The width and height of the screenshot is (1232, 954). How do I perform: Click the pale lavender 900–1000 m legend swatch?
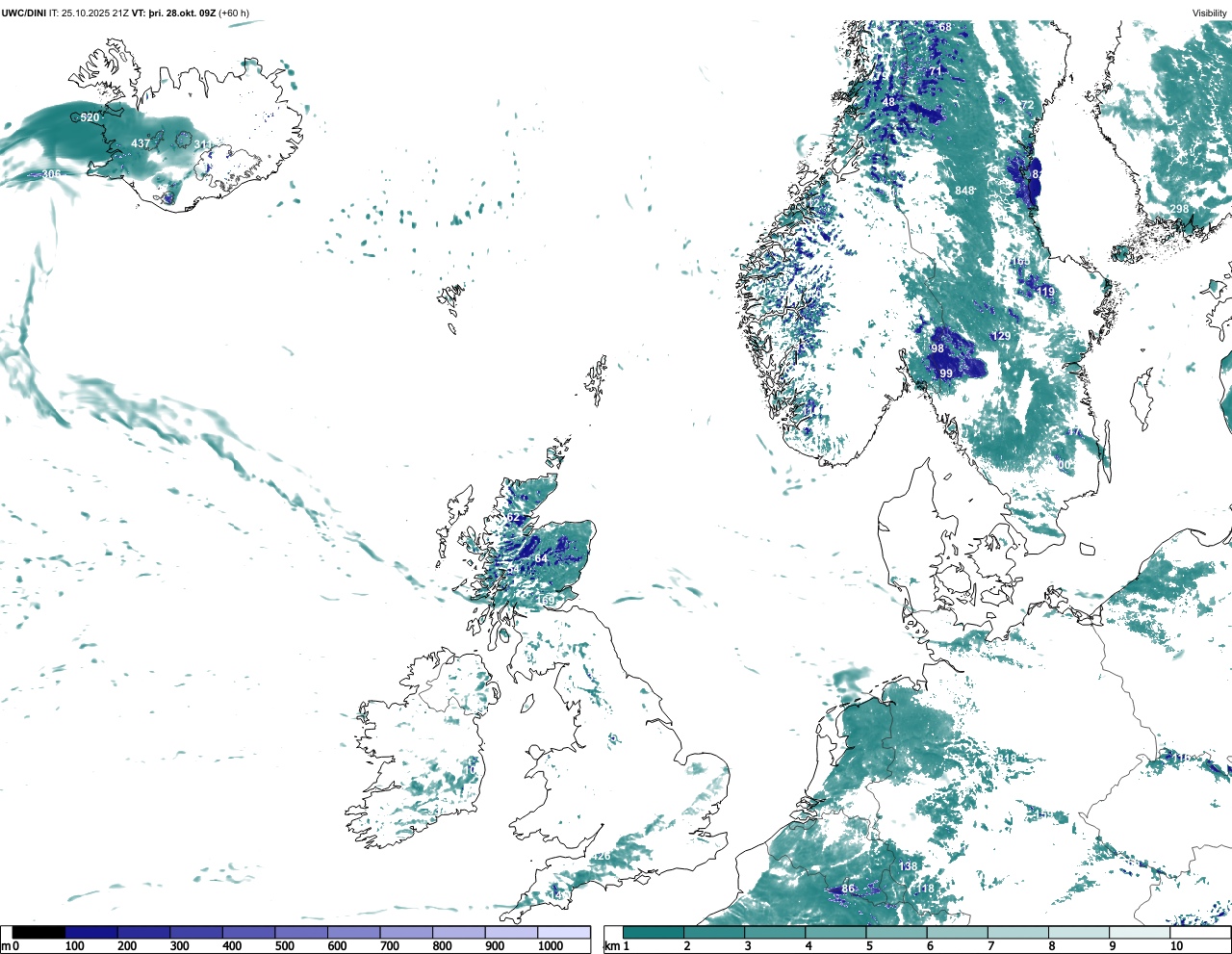click(x=511, y=932)
